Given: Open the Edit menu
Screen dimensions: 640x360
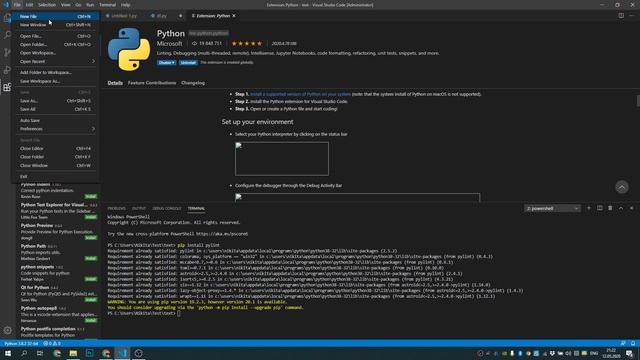Looking at the screenshot, I should (x=29, y=5).
